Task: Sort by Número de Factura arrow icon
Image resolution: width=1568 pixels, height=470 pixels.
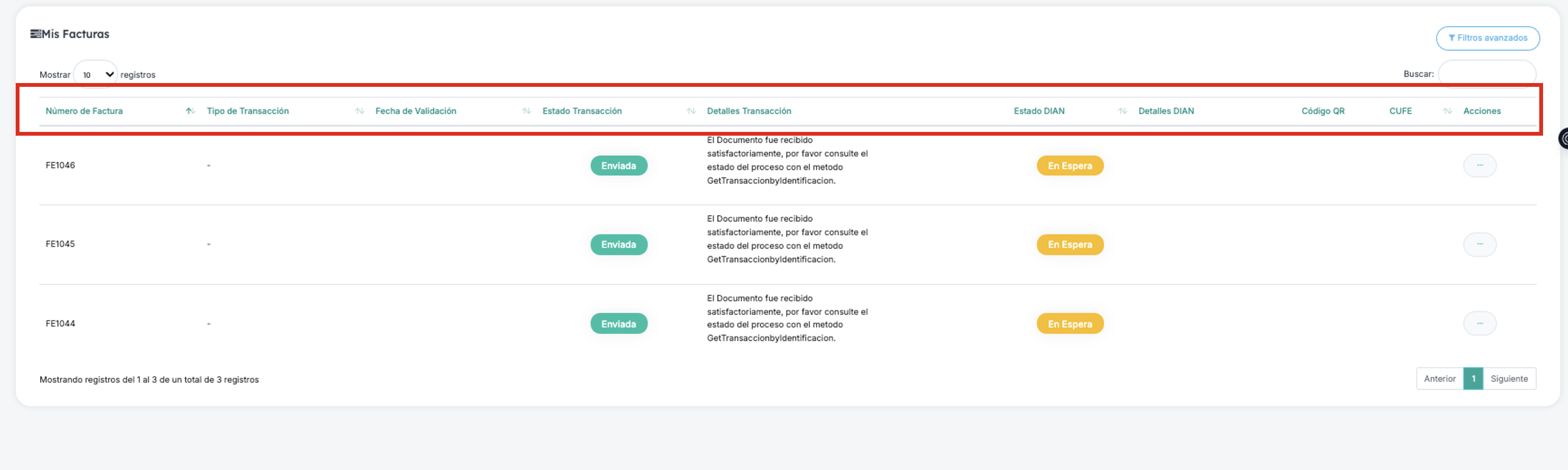Action: [x=190, y=111]
